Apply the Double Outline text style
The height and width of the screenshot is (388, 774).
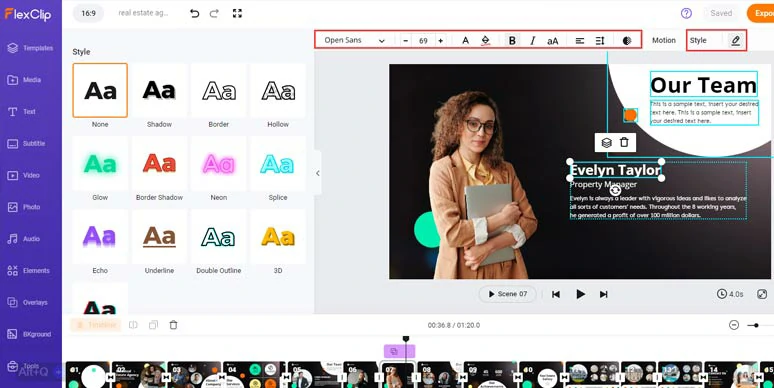[x=219, y=236]
